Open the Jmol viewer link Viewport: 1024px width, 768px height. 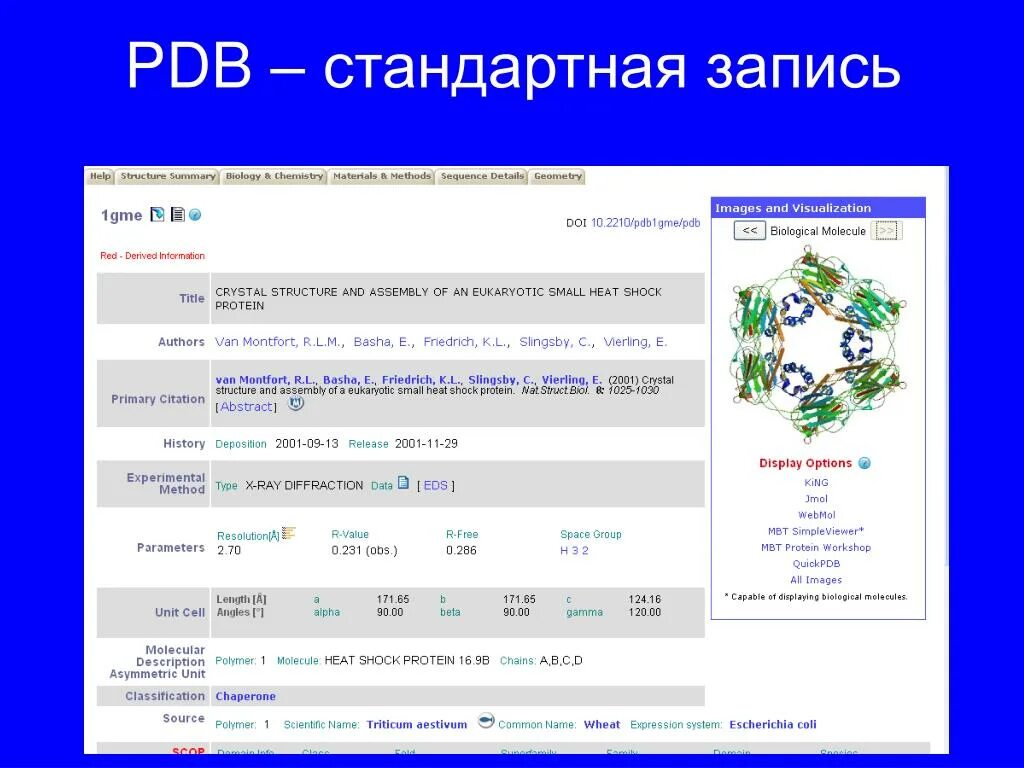(x=816, y=498)
